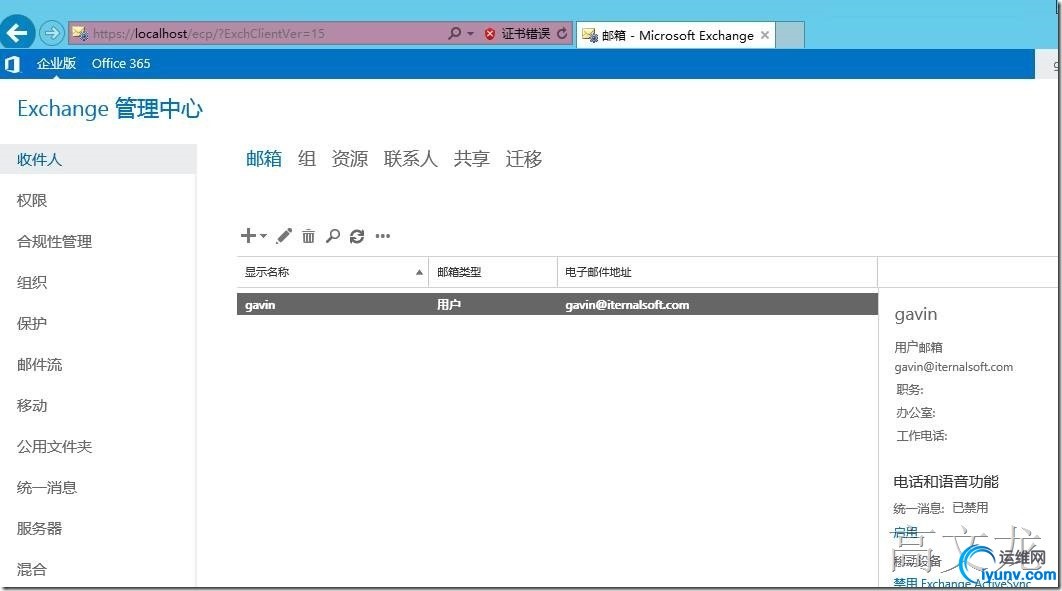The image size is (1062, 591).
Task: Click the 用户 cell in gavin's row
Action: click(x=449, y=305)
